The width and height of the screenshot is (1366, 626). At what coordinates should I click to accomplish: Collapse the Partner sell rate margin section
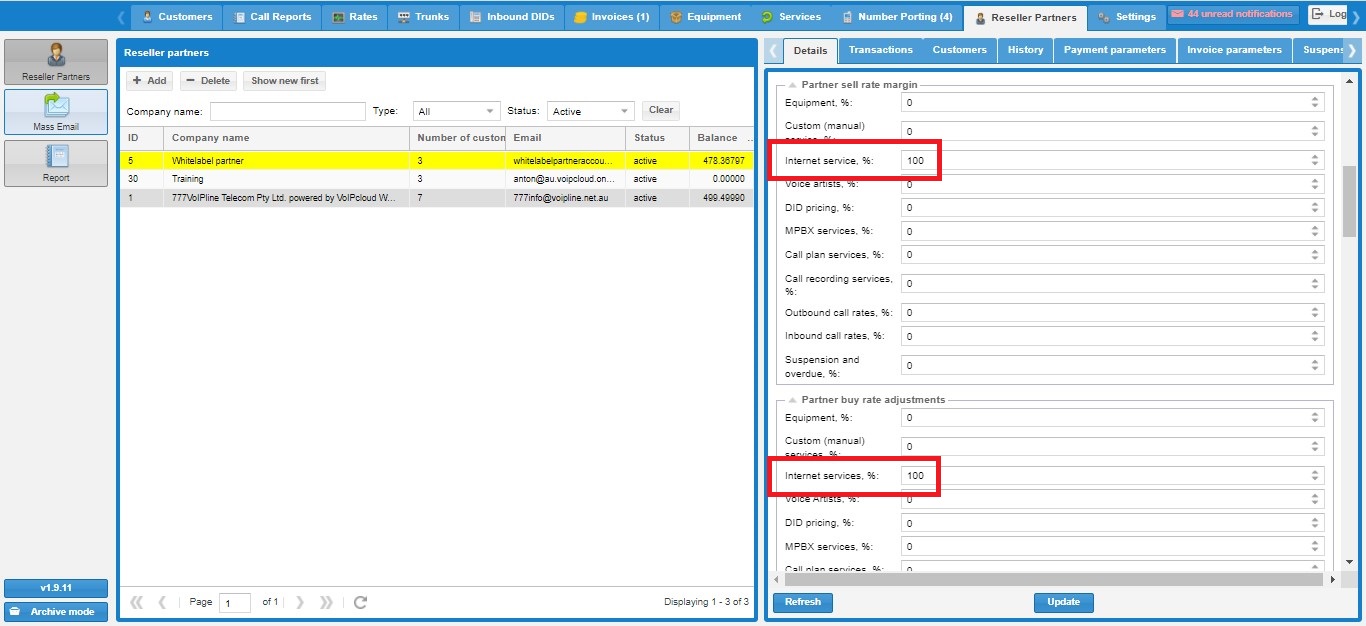coord(793,85)
